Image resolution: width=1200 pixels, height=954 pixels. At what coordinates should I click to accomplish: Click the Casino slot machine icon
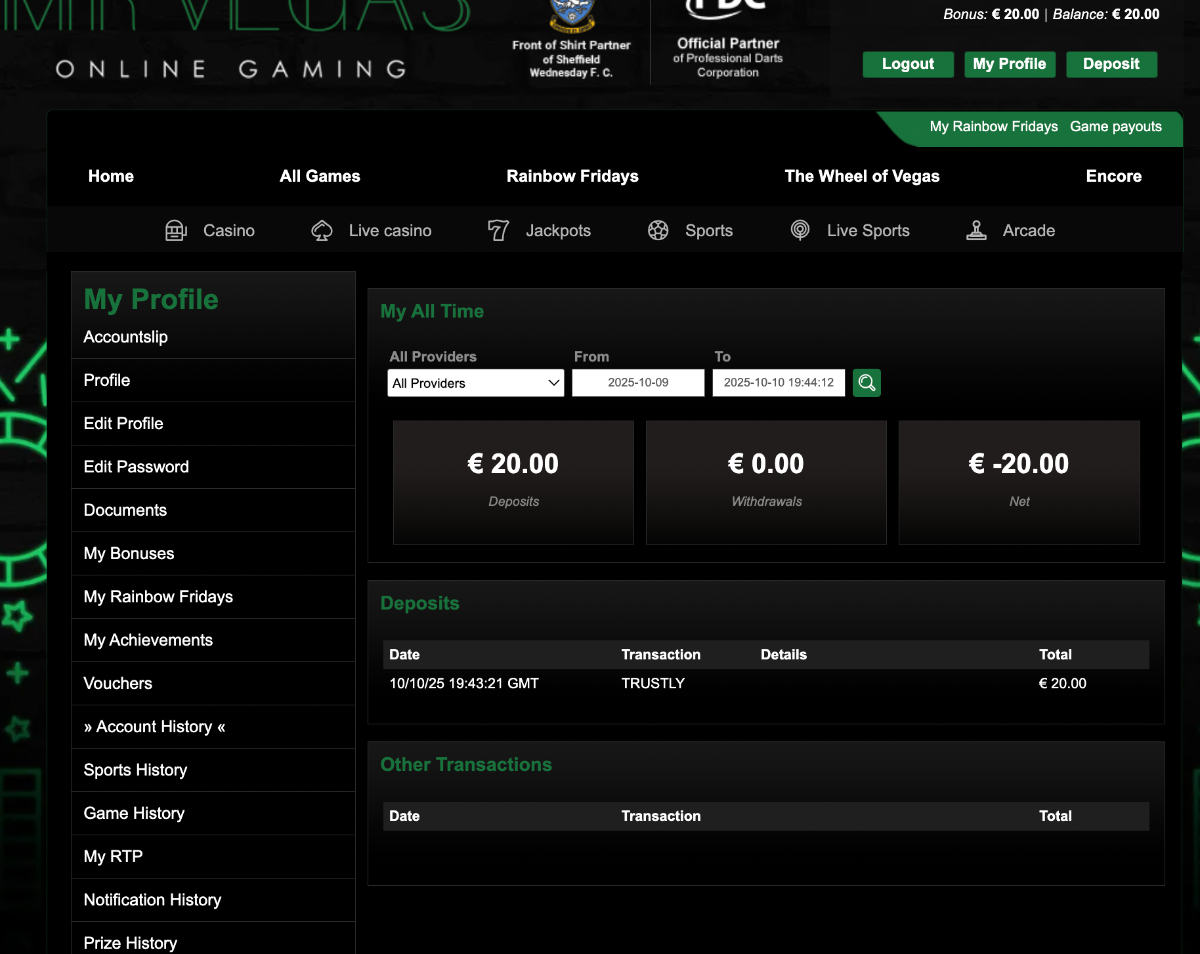tap(176, 231)
